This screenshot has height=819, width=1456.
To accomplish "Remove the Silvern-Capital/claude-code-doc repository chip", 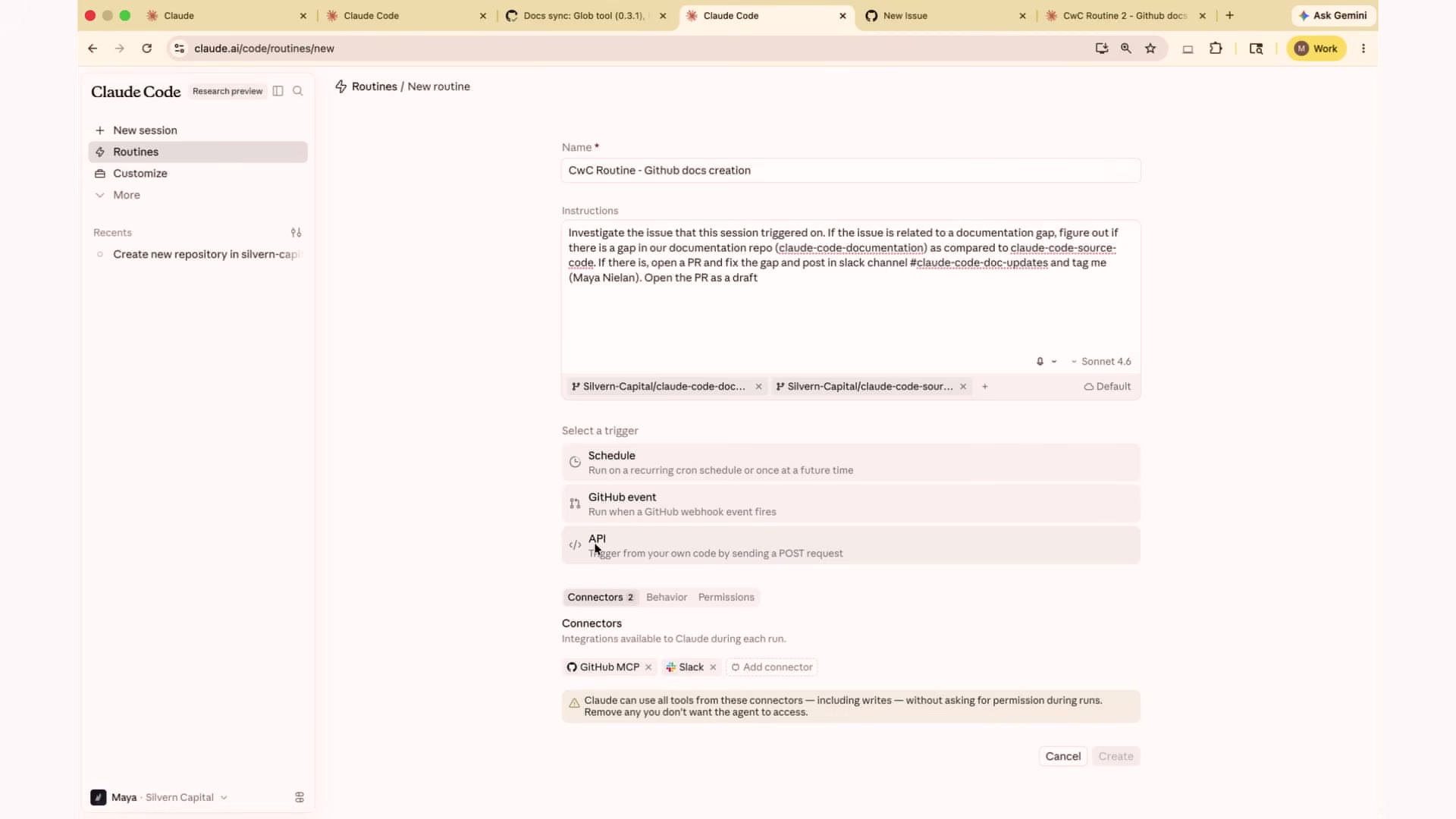I will 758,387.
